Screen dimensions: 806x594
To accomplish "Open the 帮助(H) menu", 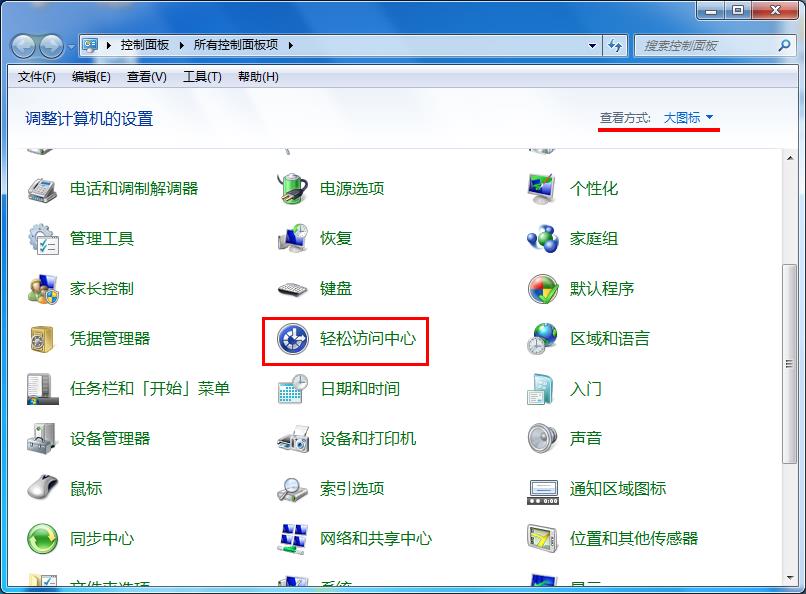I will pos(258,77).
